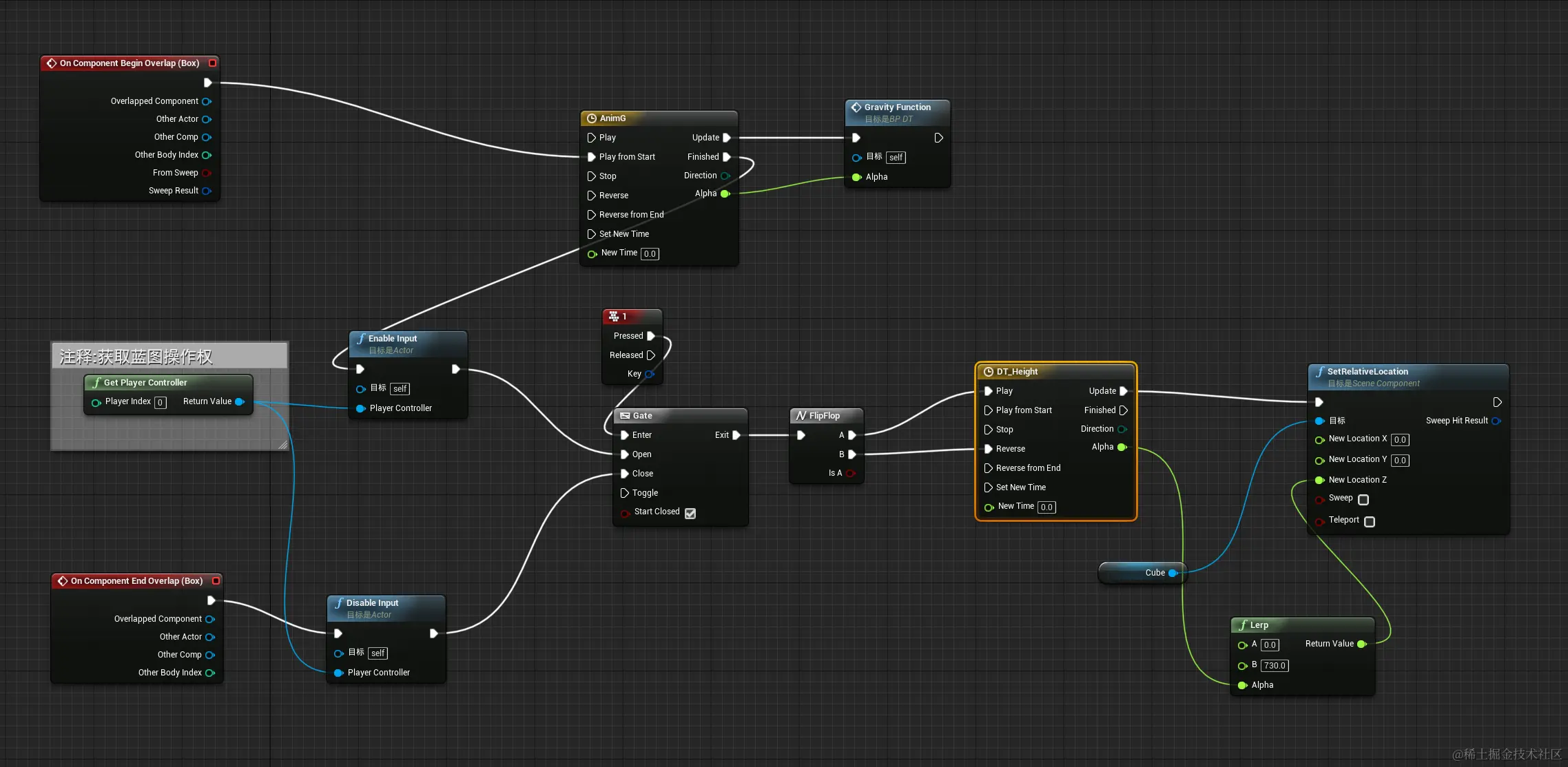The width and height of the screenshot is (1568, 767).
Task: Click Gravity Function node diamond icon
Action: coord(856,107)
